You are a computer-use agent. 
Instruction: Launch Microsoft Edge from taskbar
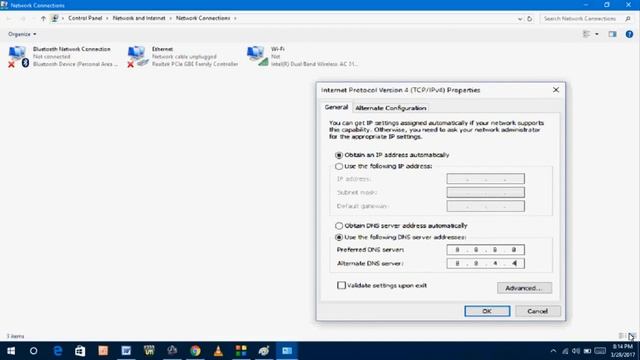click(58, 351)
